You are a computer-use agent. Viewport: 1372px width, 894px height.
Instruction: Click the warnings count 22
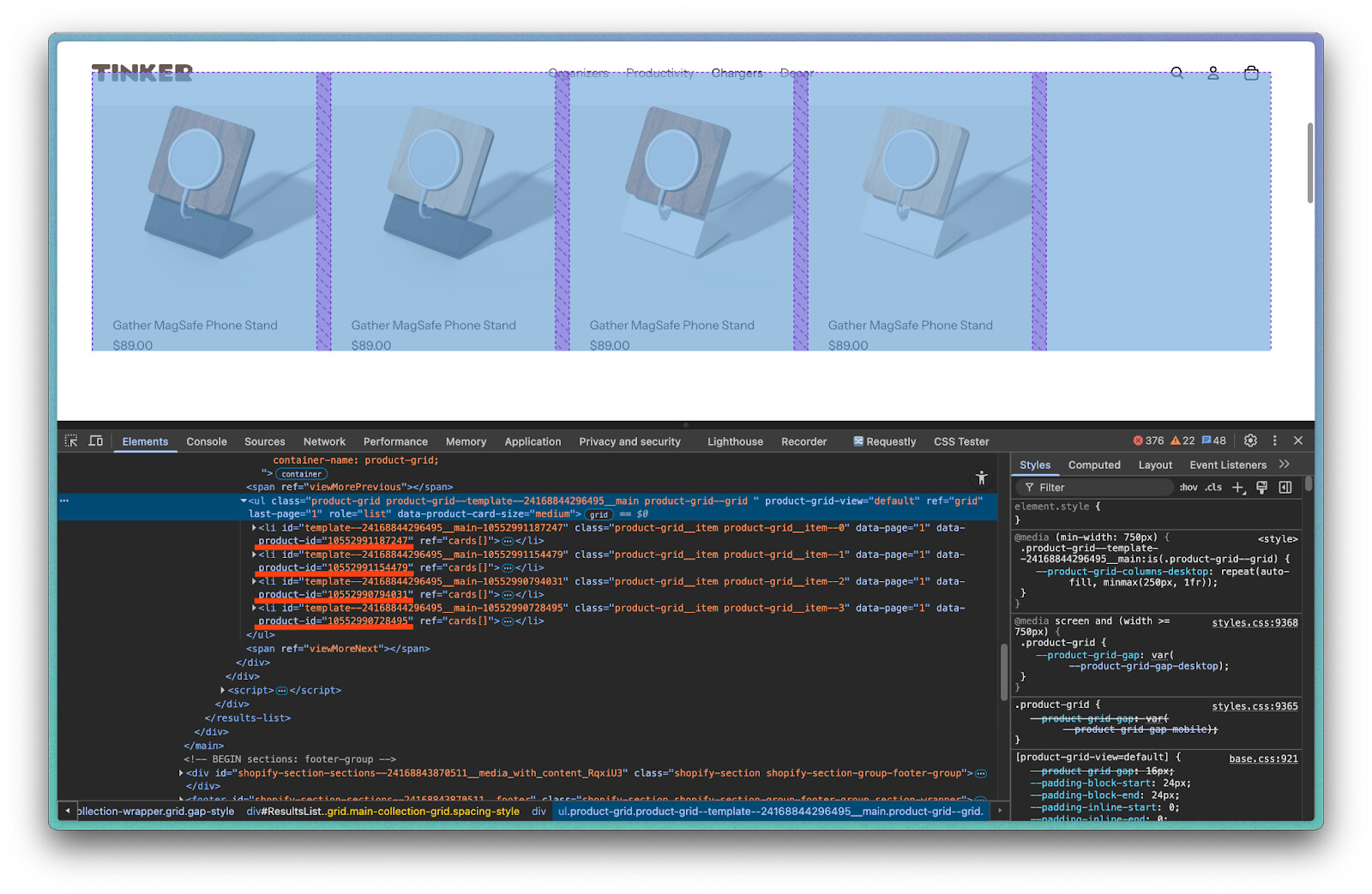coord(1182,441)
